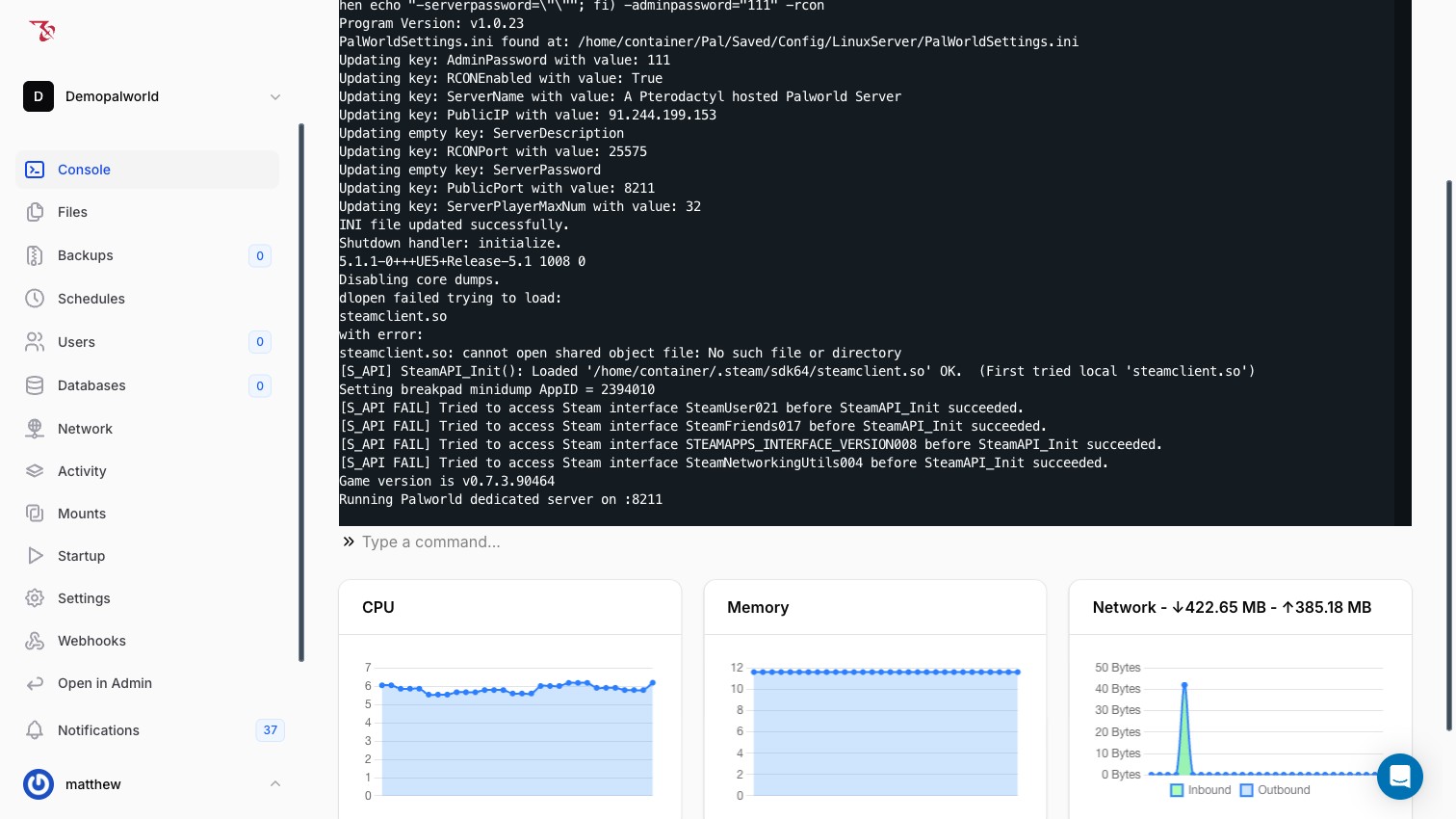This screenshot has height=819, width=1456.
Task: Open the Activity page
Action: [147, 471]
